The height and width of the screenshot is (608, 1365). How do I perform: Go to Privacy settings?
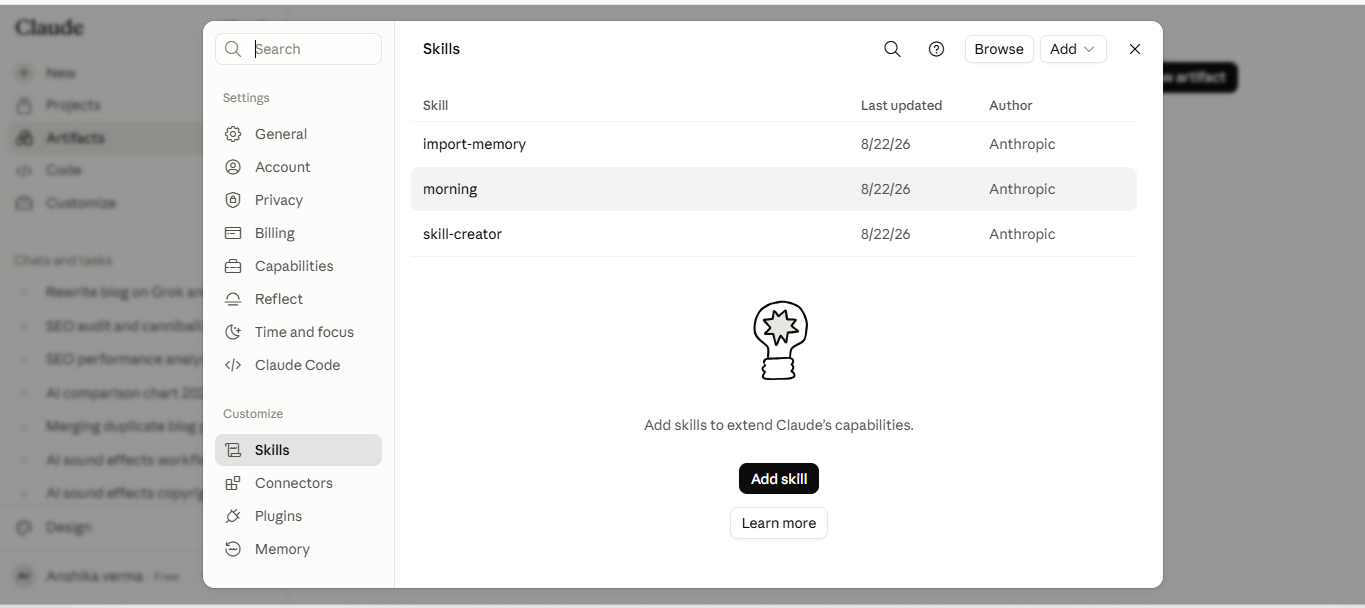tap(298, 200)
